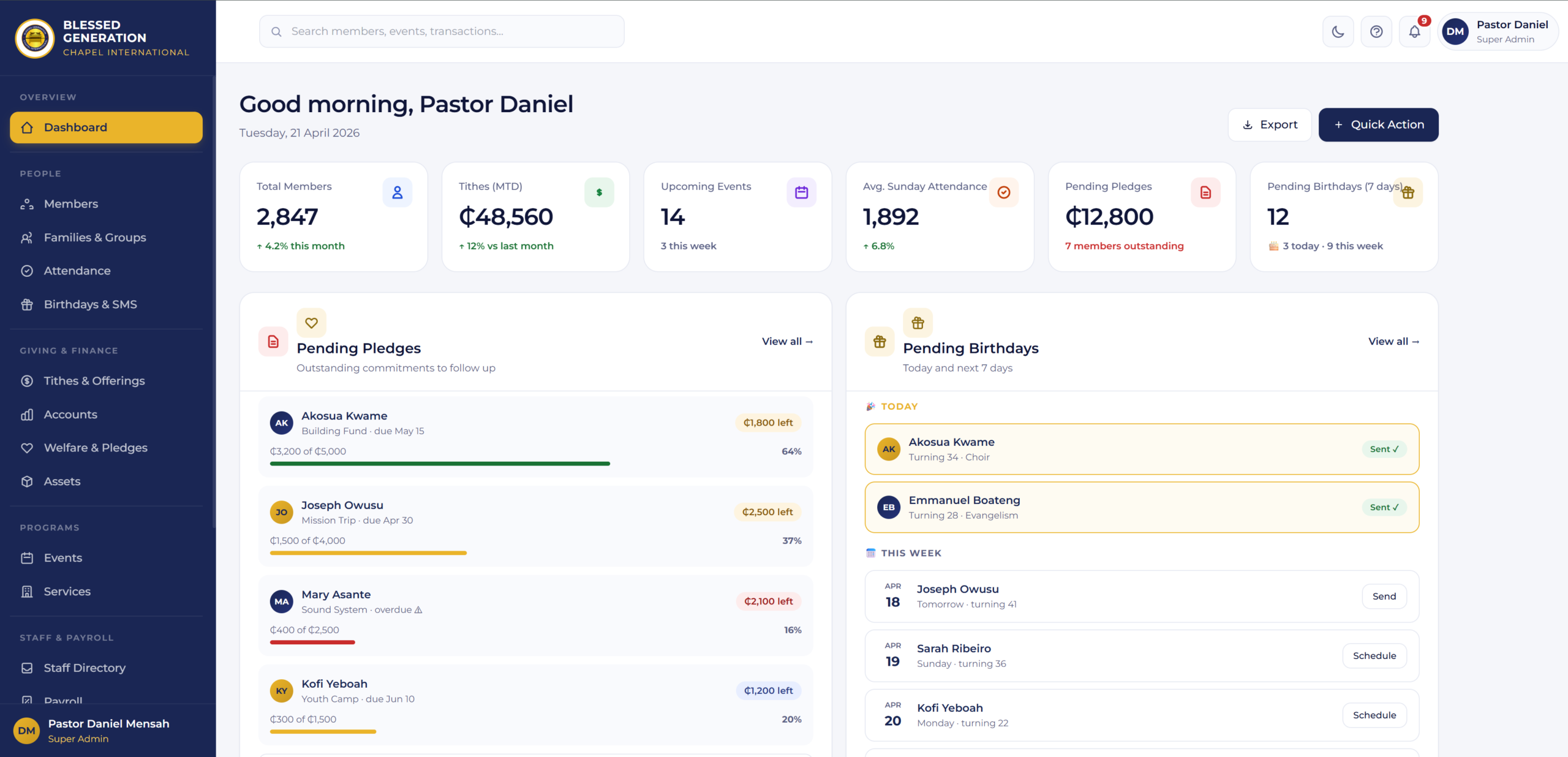Click the red ₵2,100 left badge

[768, 601]
